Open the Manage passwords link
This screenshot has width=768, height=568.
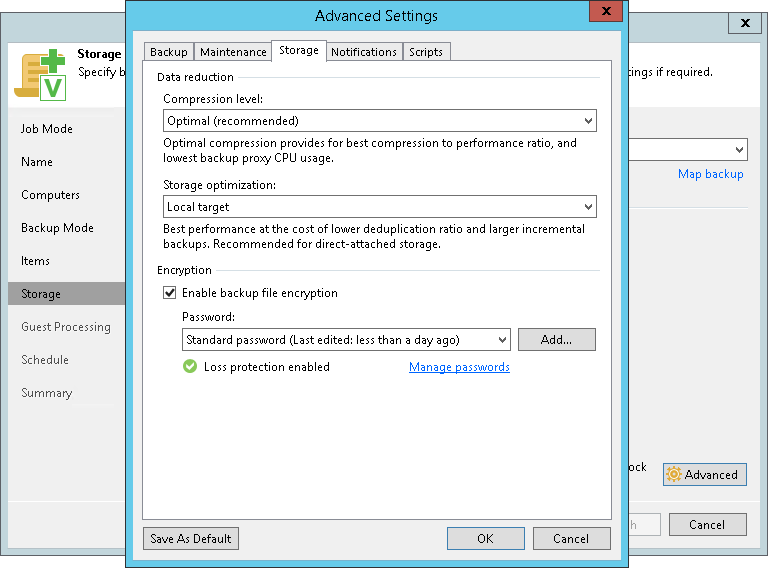(459, 367)
